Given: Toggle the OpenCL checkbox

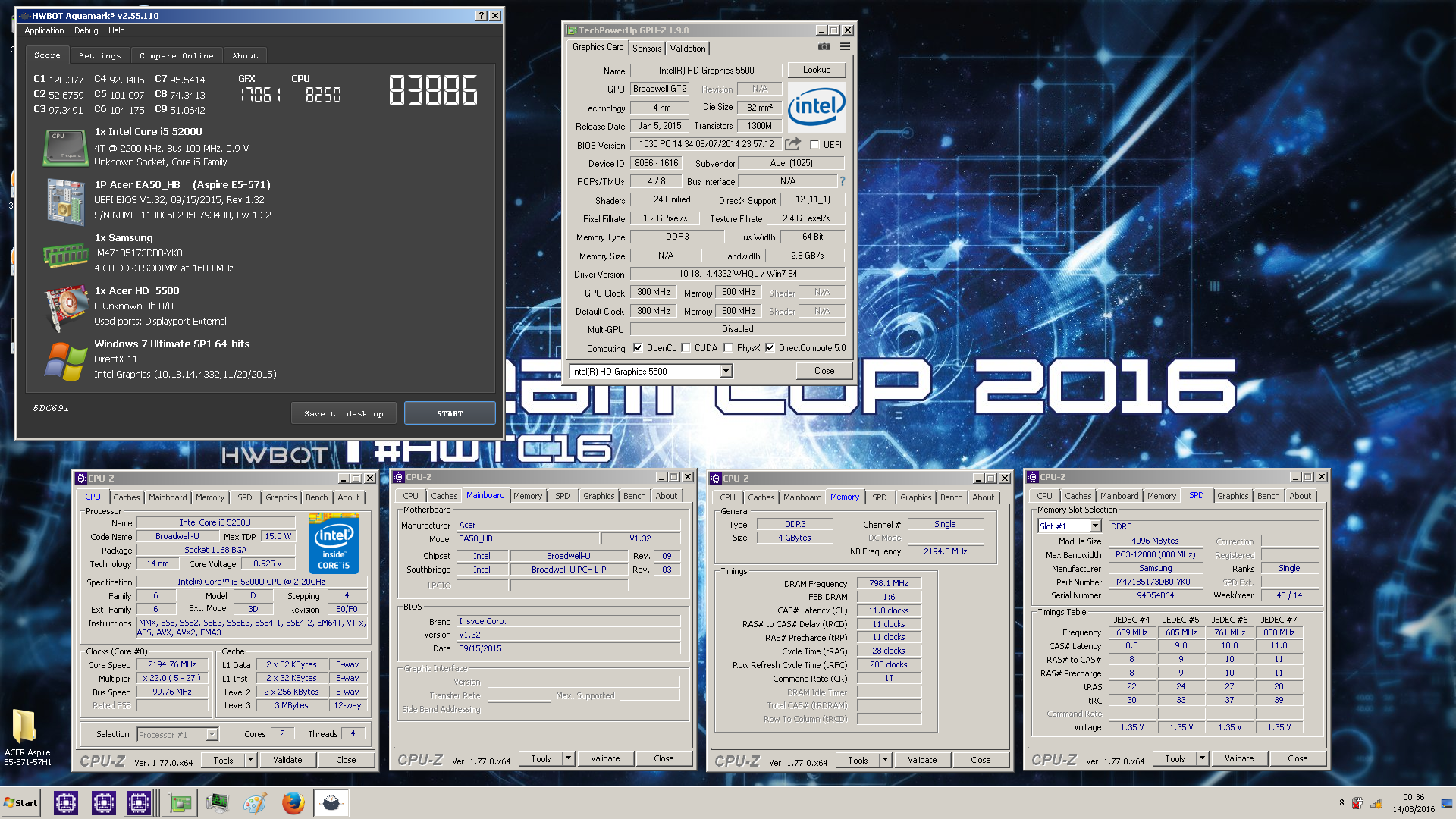Looking at the screenshot, I should (638, 348).
